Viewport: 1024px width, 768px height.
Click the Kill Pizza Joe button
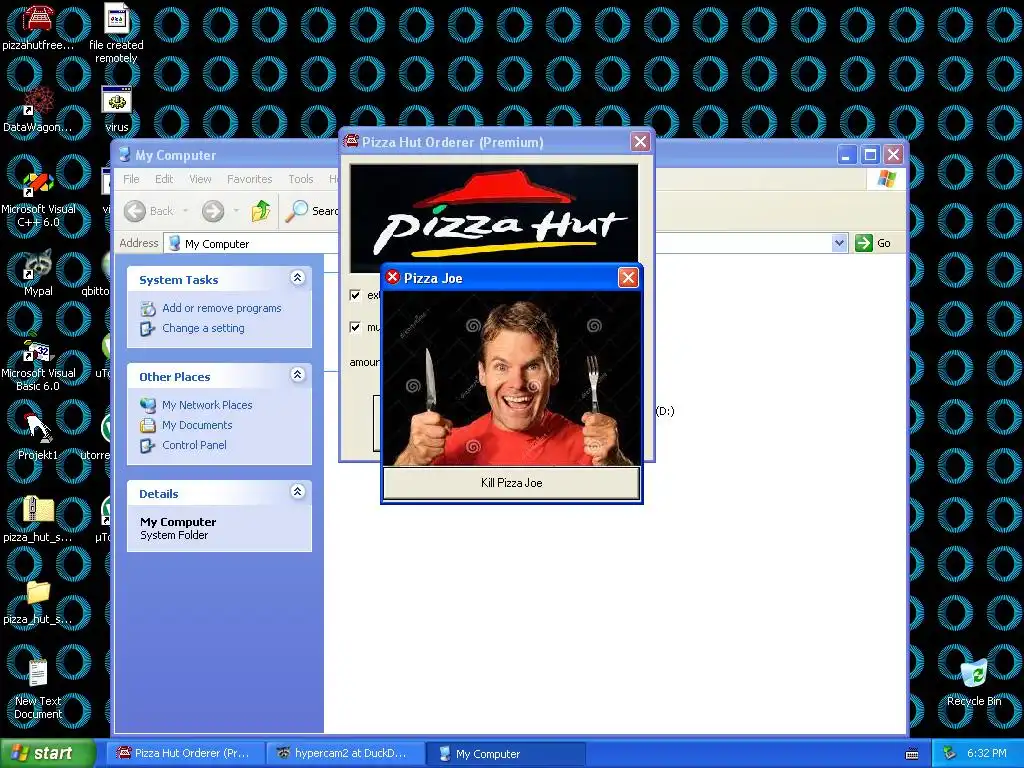(x=511, y=483)
